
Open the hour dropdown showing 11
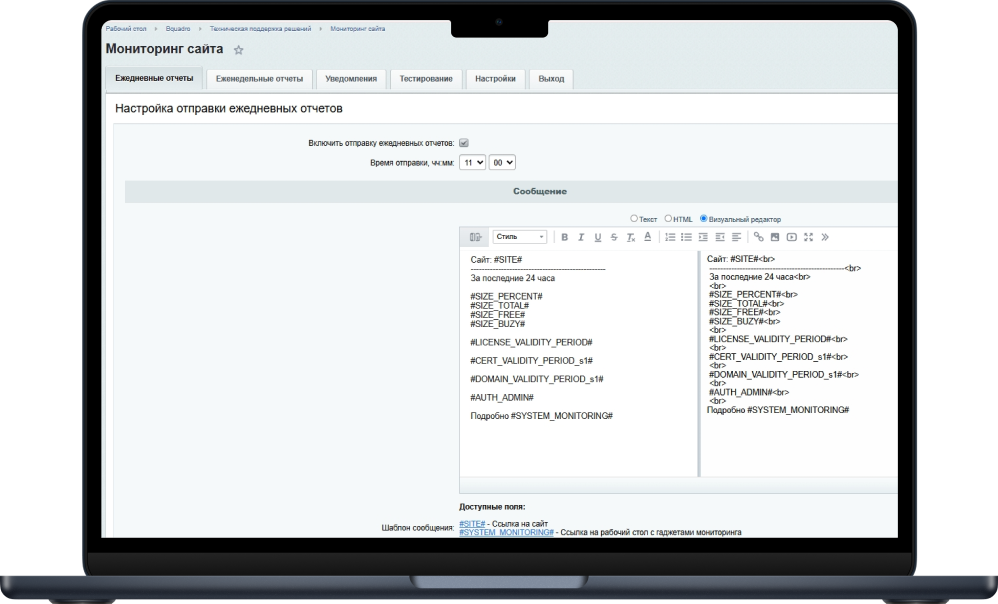click(472, 162)
